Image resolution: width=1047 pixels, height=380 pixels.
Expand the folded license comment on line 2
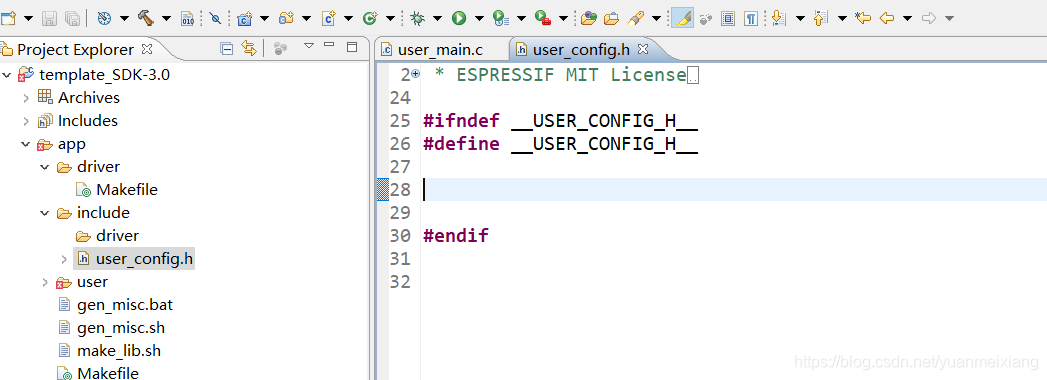click(x=415, y=74)
